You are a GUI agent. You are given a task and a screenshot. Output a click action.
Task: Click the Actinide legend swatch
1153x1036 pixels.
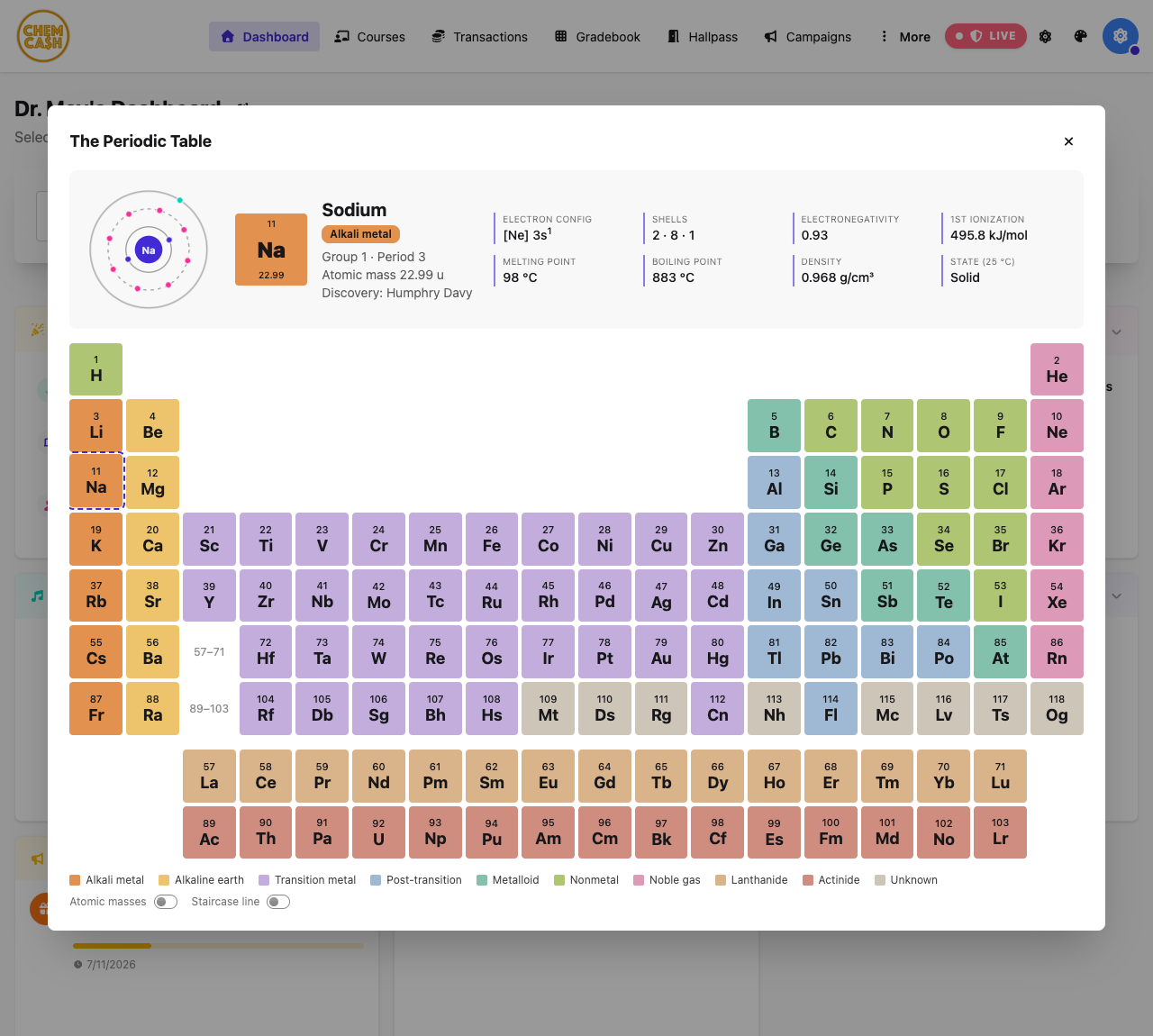click(808, 880)
